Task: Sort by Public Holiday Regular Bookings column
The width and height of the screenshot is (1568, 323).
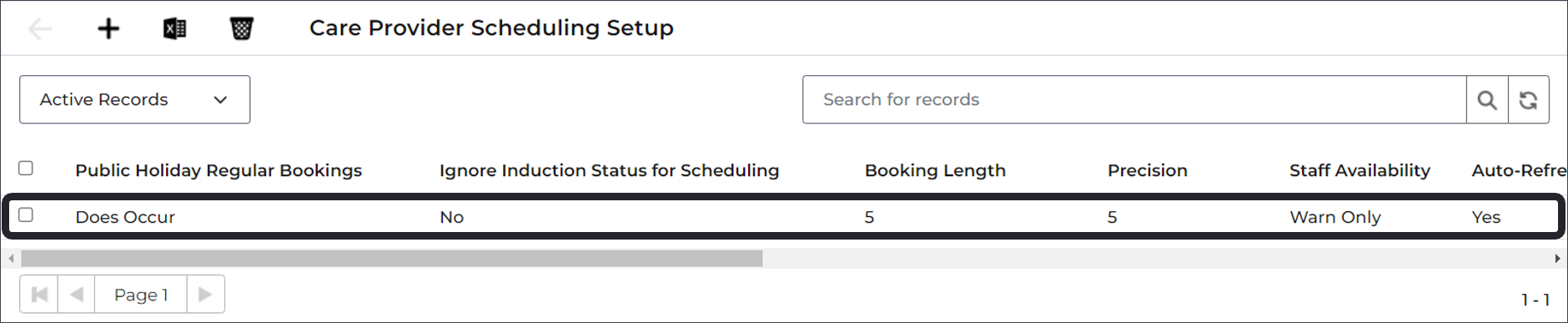Action: point(219,170)
